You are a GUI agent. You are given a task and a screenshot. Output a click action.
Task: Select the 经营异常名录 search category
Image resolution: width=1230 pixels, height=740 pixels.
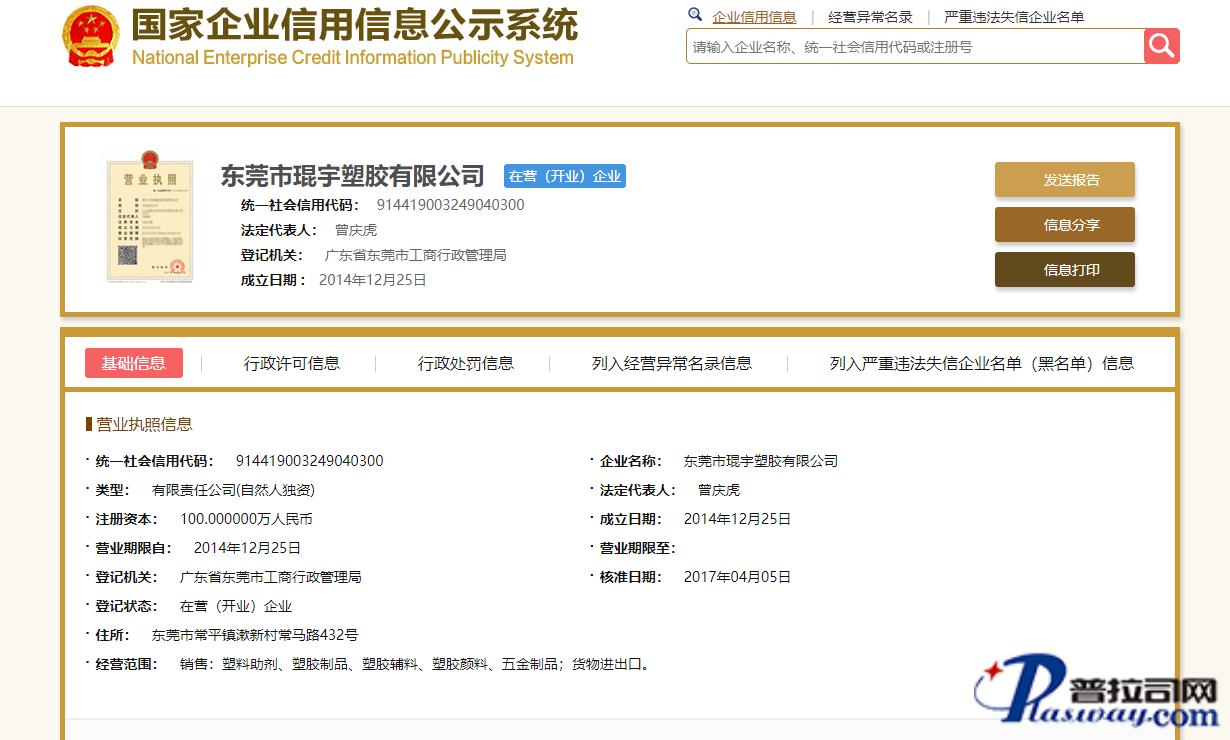[x=870, y=17]
